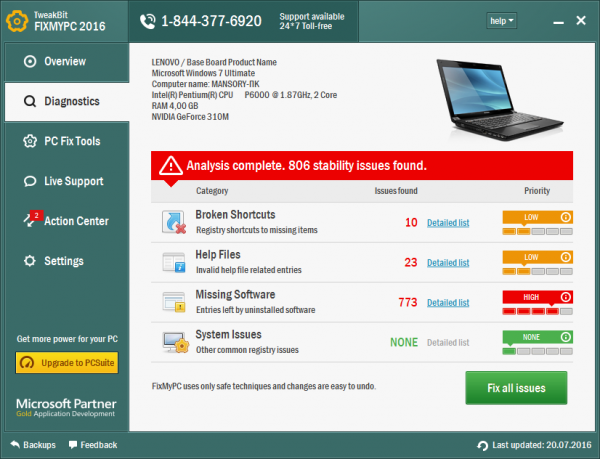This screenshot has height=459, width=600.
Task: Click the LOW priority badge for Help Files
Action: pos(538,257)
